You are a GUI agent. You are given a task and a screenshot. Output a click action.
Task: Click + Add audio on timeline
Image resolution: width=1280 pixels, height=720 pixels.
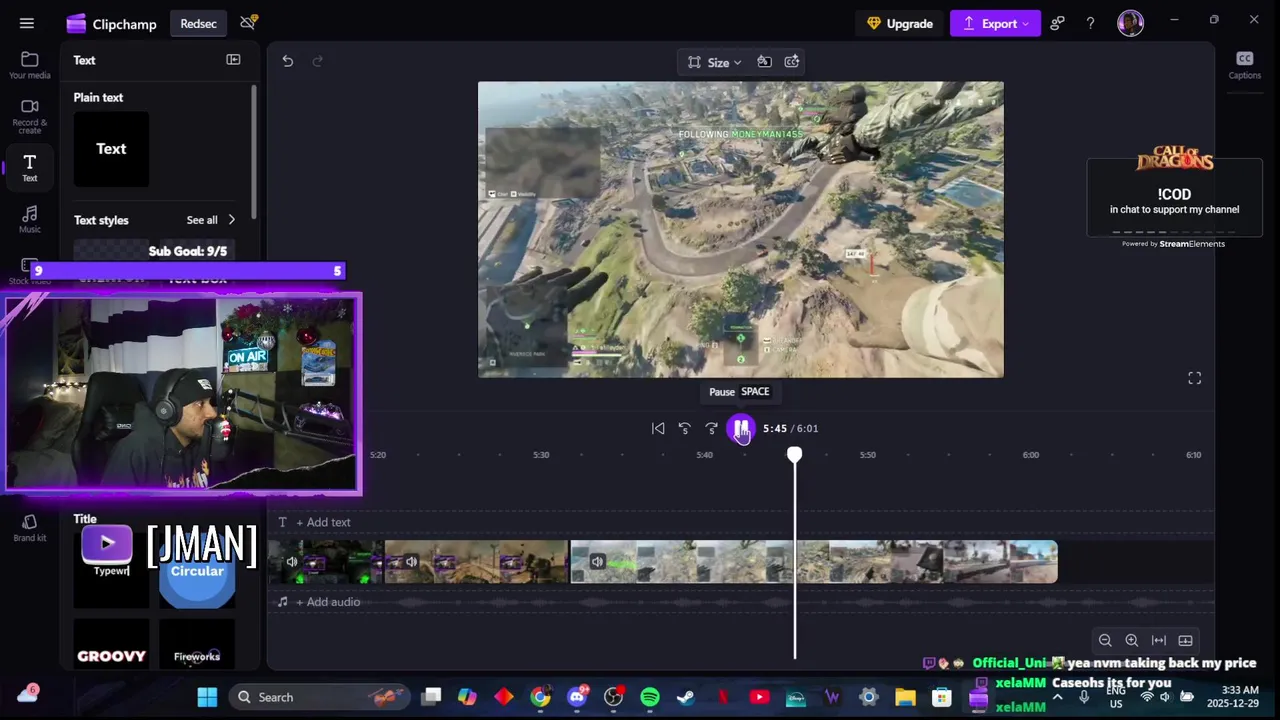coord(327,602)
